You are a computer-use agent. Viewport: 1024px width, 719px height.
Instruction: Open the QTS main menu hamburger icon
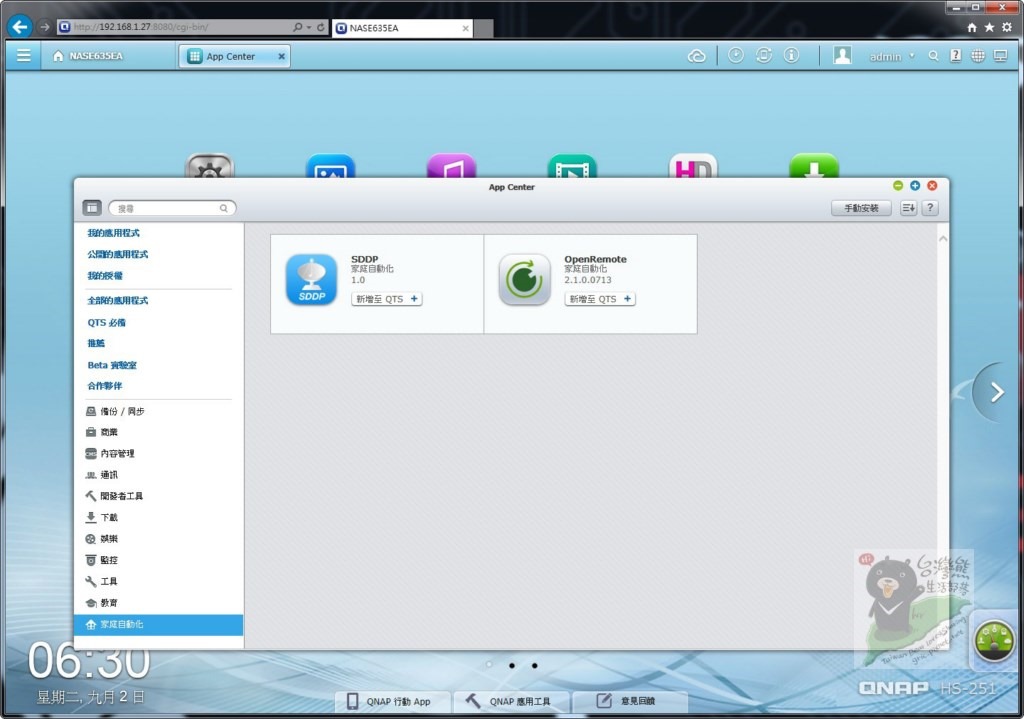coord(24,56)
